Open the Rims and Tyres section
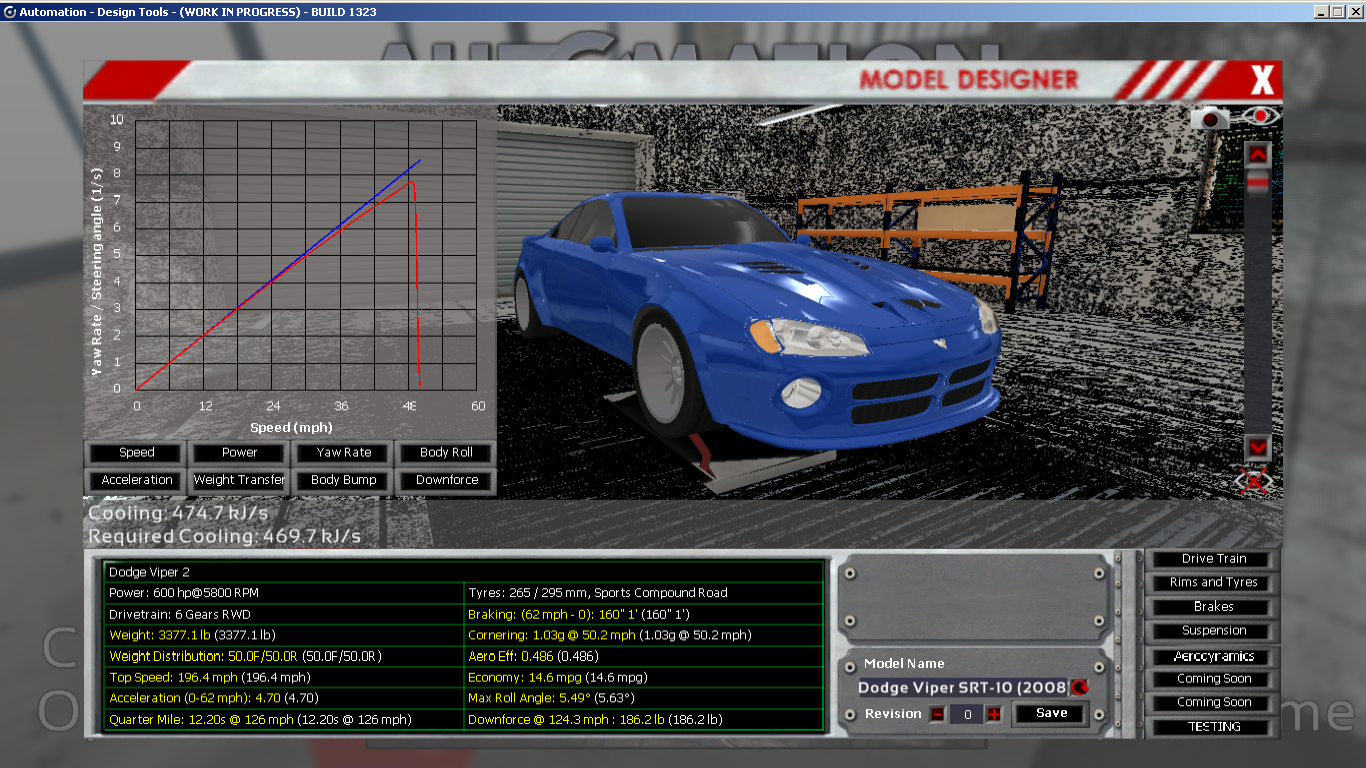Viewport: 1366px width, 768px height. [x=1213, y=583]
